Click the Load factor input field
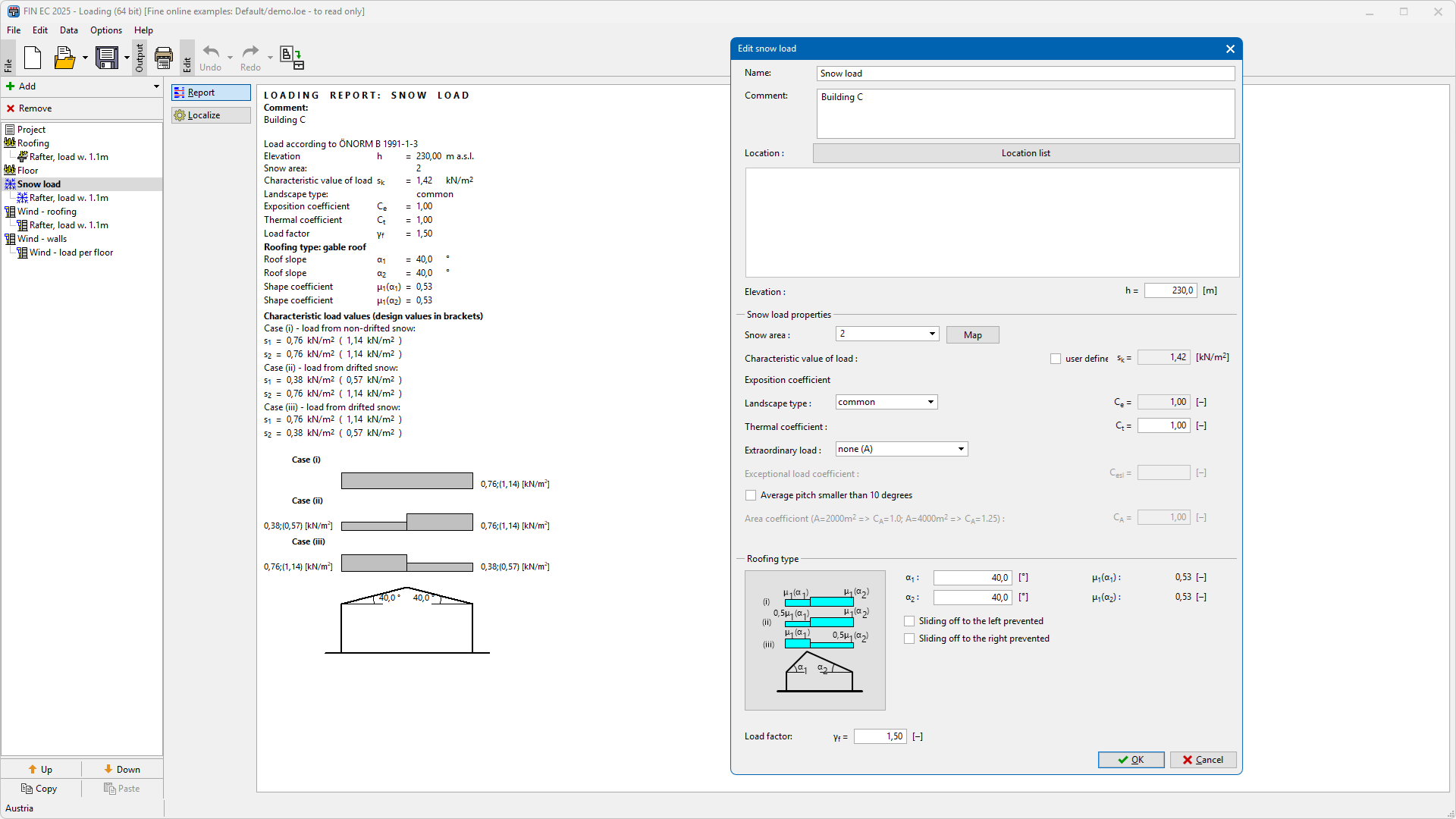This screenshot has width=1456, height=819. [x=880, y=736]
